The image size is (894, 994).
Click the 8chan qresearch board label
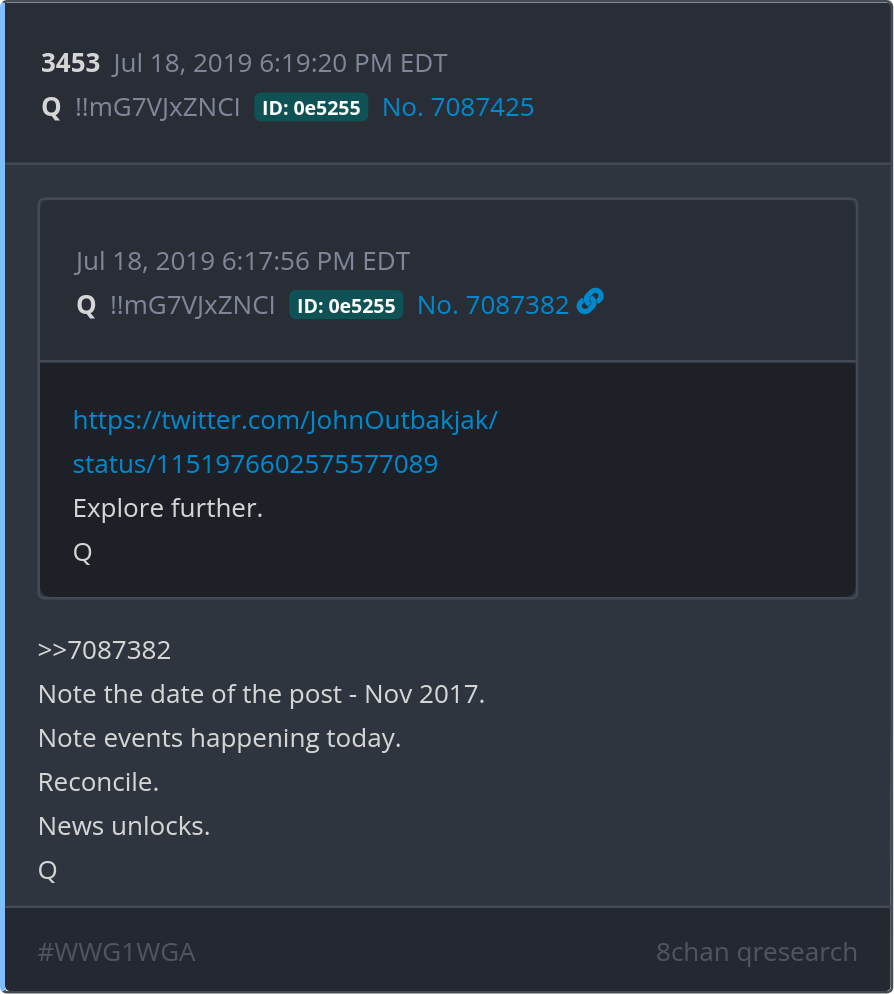tap(756, 952)
